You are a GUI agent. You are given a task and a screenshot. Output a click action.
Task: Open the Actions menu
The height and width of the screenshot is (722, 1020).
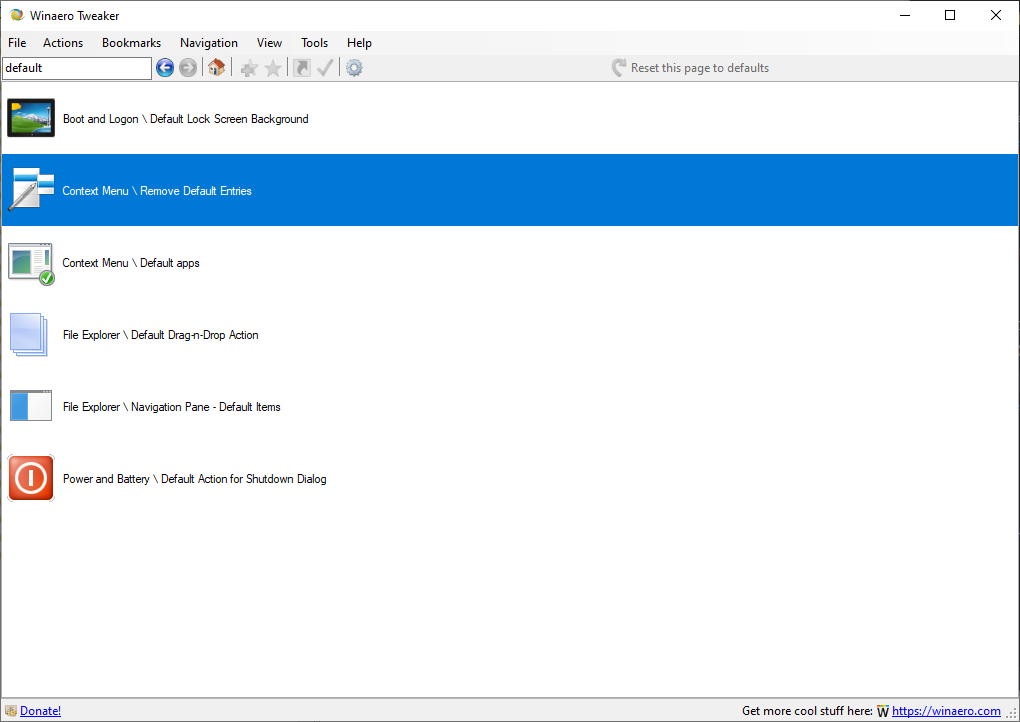coord(62,43)
